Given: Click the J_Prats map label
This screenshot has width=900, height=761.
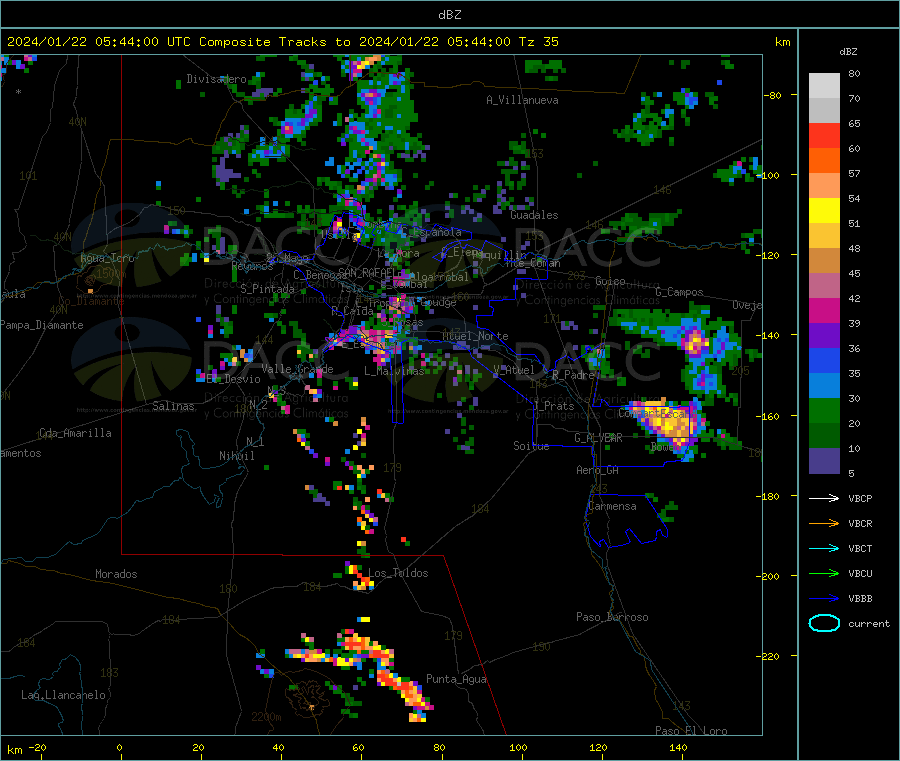Looking at the screenshot, I should point(553,406).
